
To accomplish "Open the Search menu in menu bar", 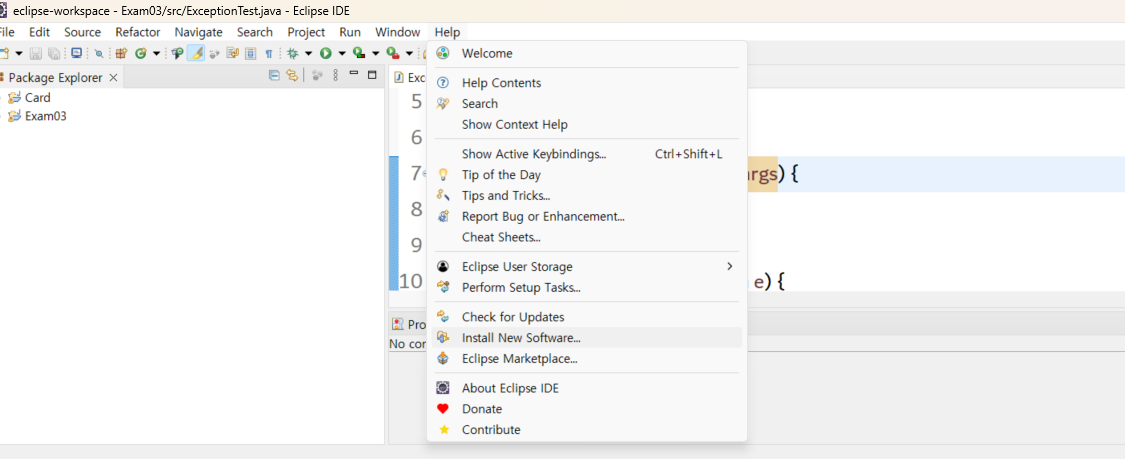I will pos(255,32).
